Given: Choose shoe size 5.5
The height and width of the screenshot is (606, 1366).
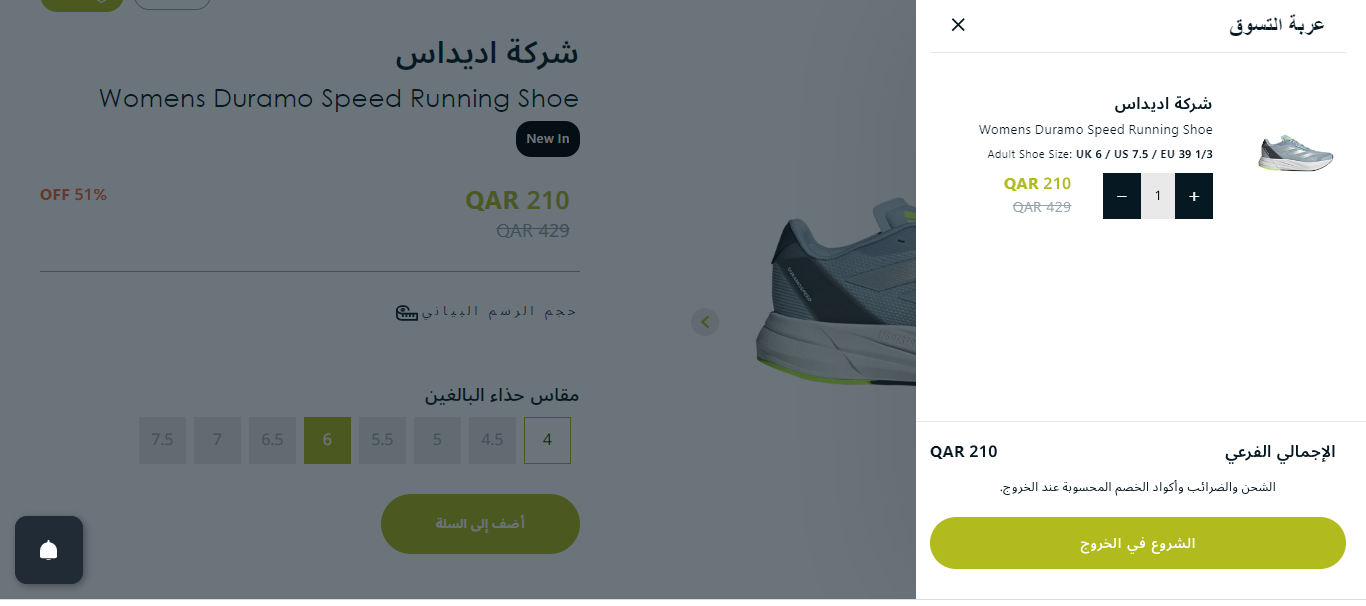Looking at the screenshot, I should coord(382,440).
